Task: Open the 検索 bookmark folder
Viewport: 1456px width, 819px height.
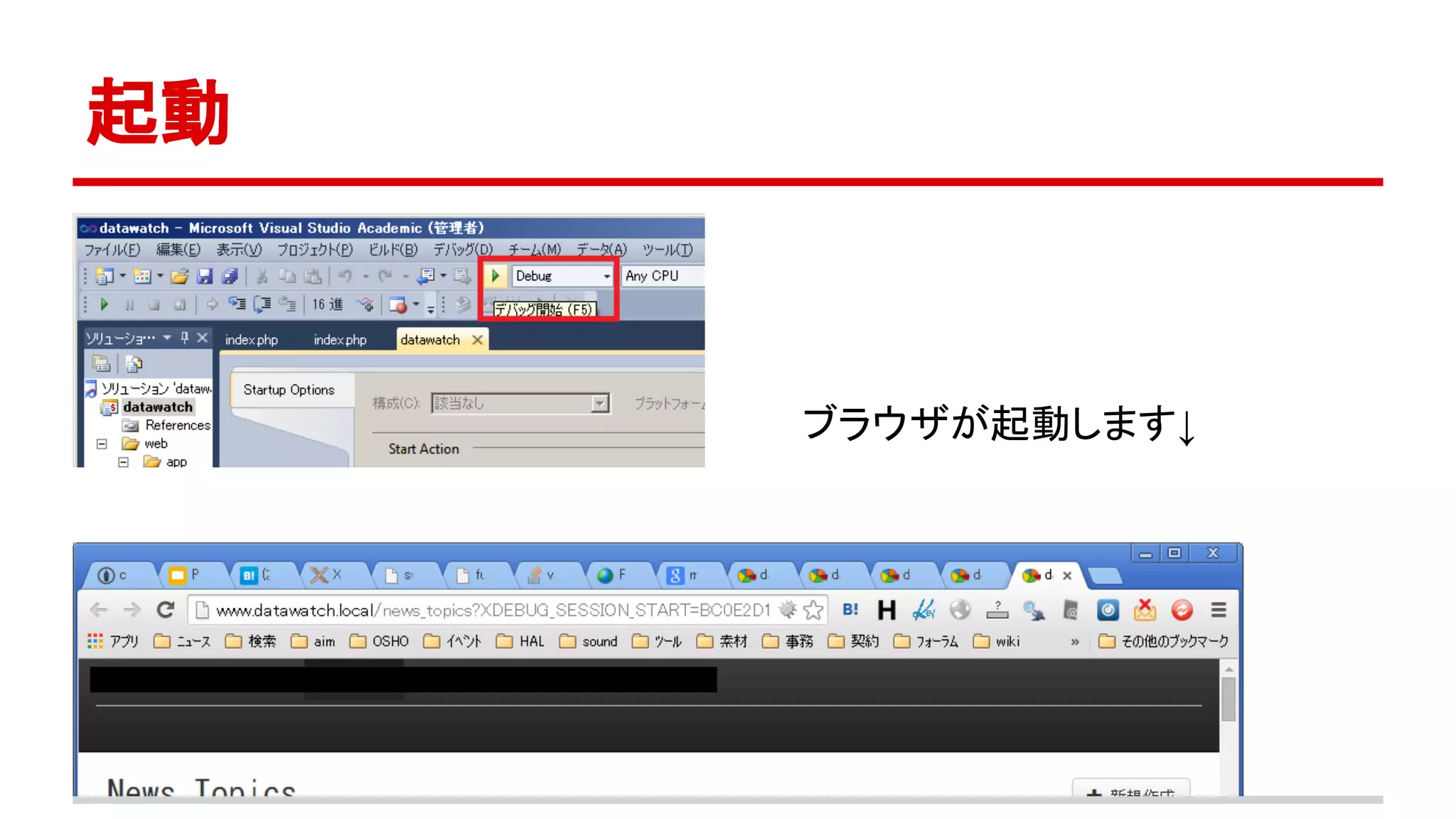Action: (x=250, y=641)
